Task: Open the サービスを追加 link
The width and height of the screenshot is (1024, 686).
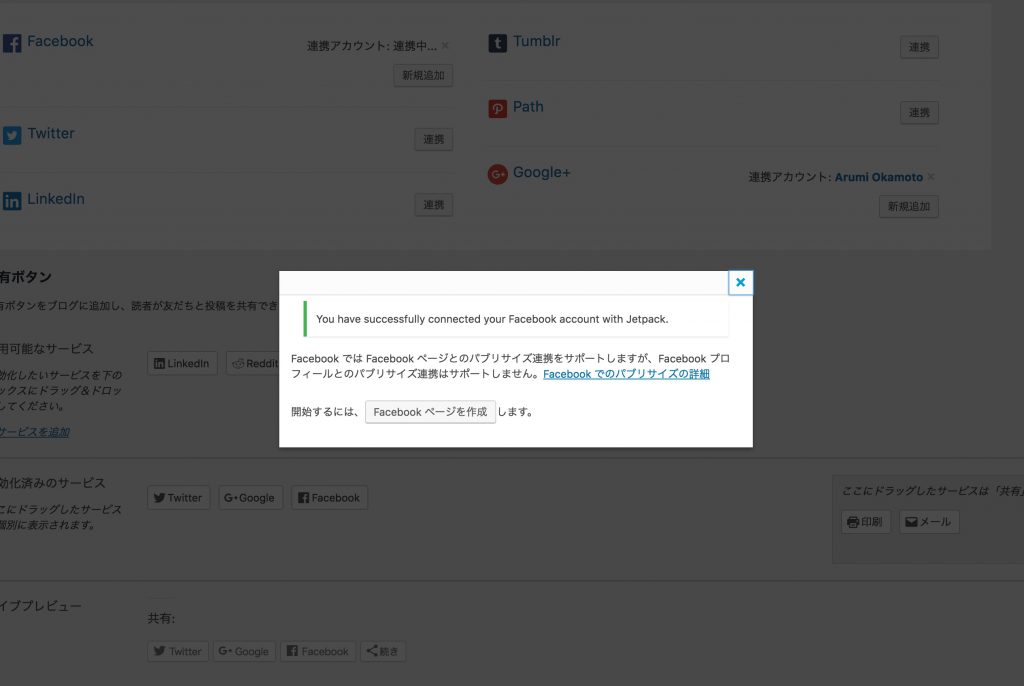Action: [35, 432]
